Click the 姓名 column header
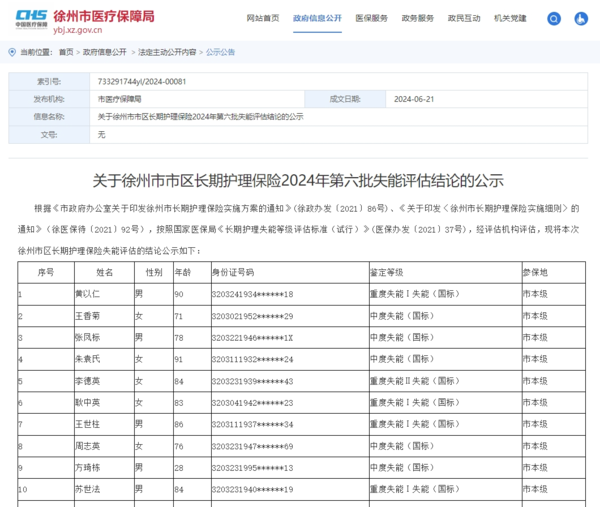 104,272
